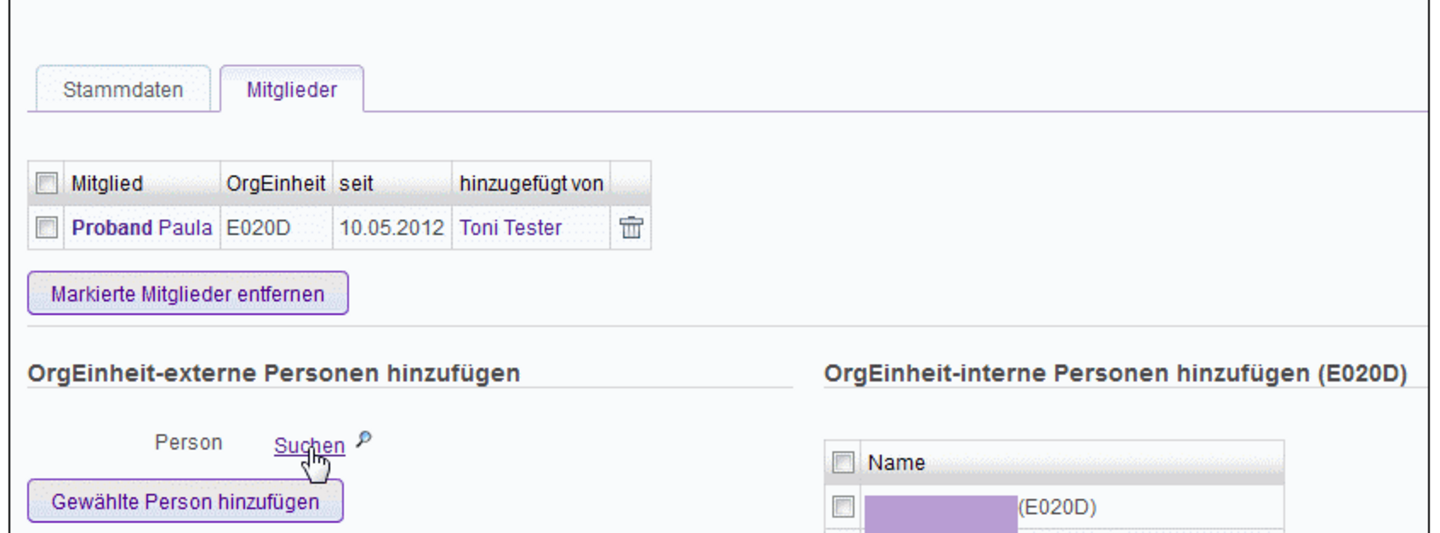Check the first internal person (E020D) checkbox
This screenshot has height=533, width=1440.
843,508
